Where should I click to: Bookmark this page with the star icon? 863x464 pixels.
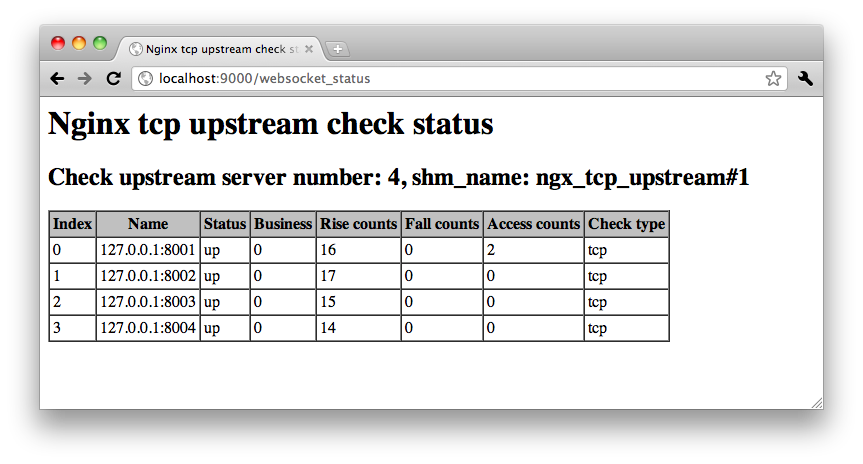click(773, 79)
